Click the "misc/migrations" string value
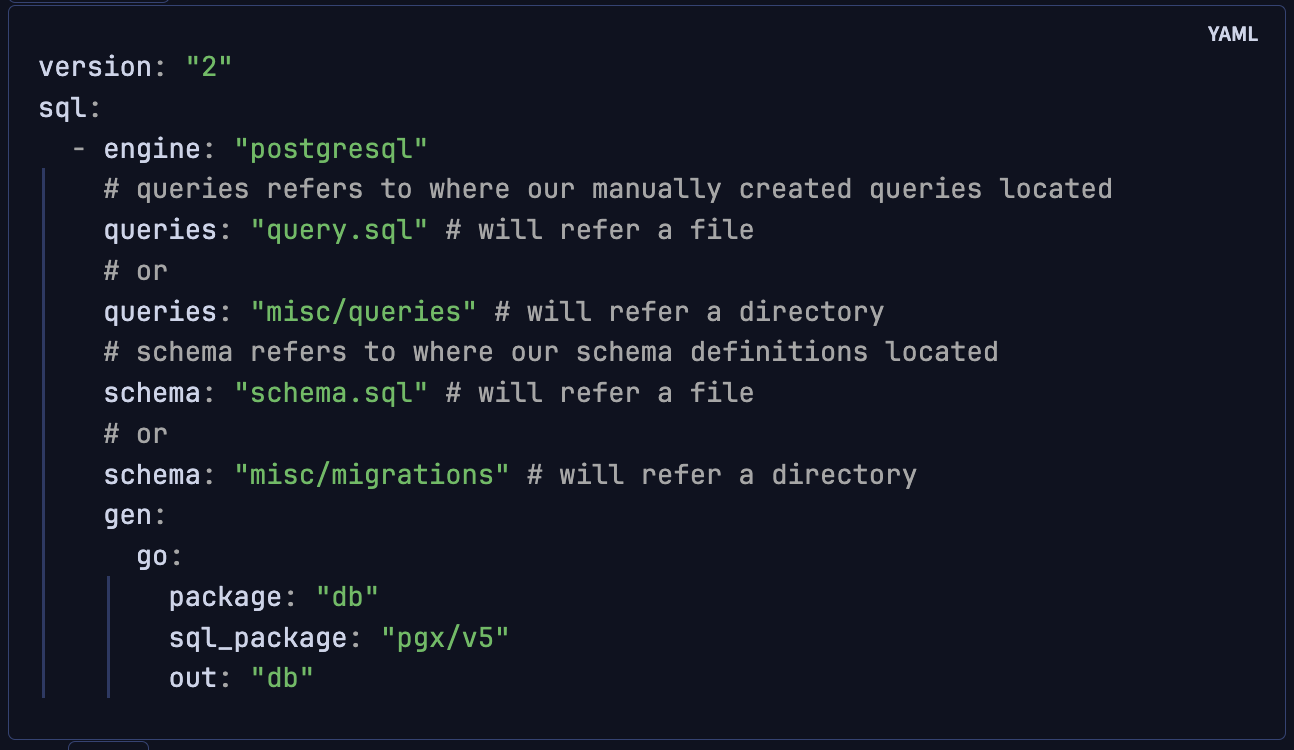1294x750 pixels. [371, 473]
